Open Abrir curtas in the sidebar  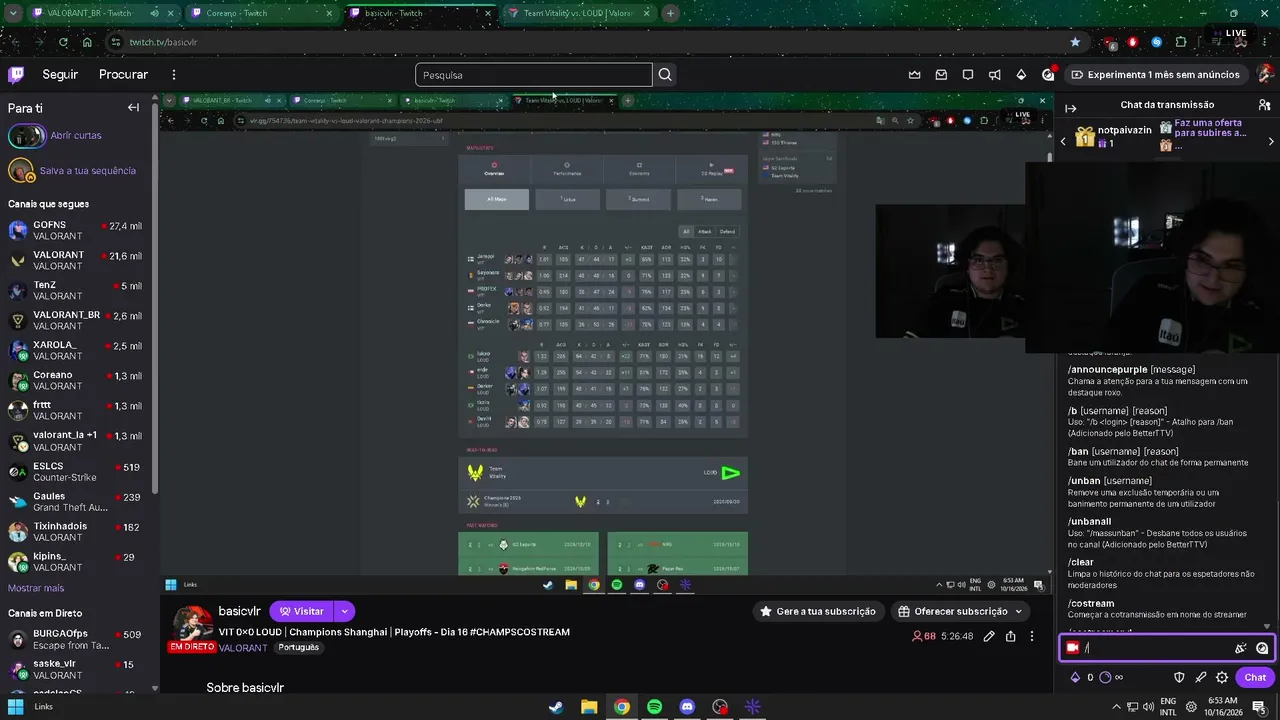click(76, 135)
